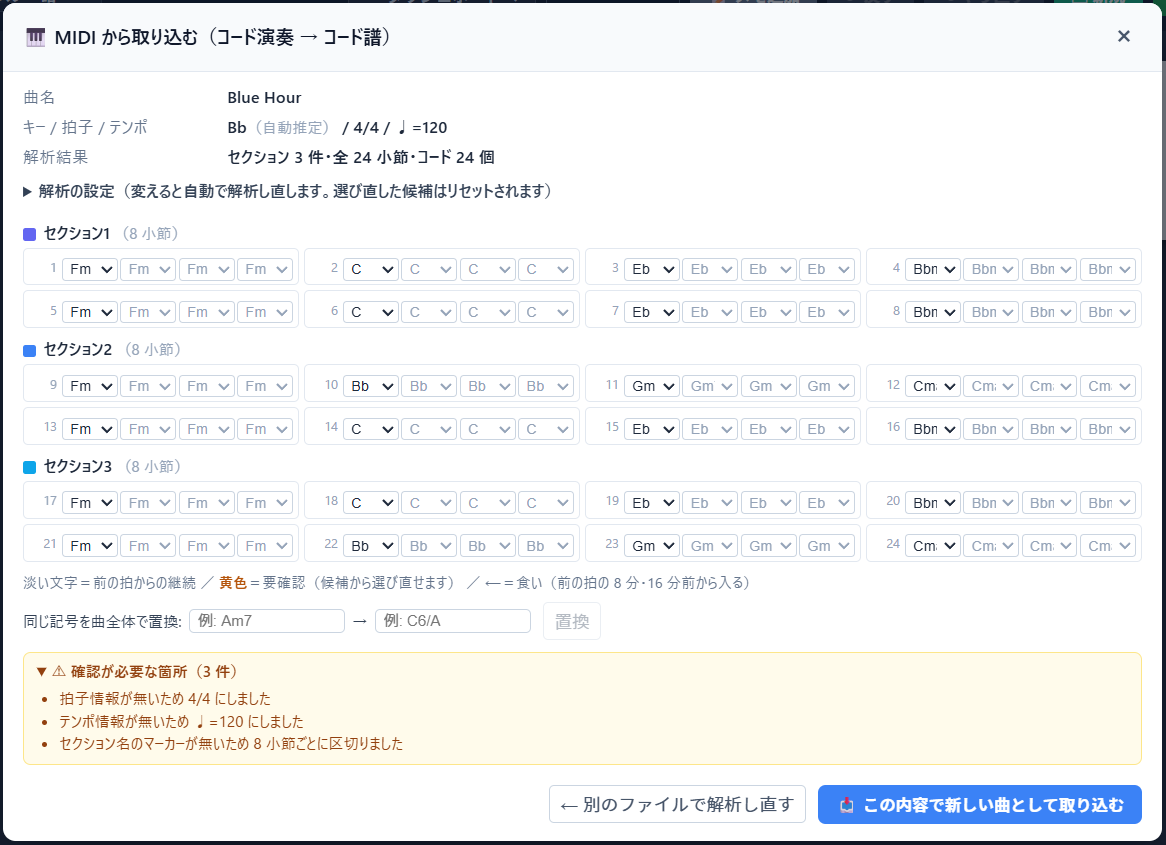Click the purple セクション1 color swatch
The image size is (1166, 845).
click(x=30, y=234)
